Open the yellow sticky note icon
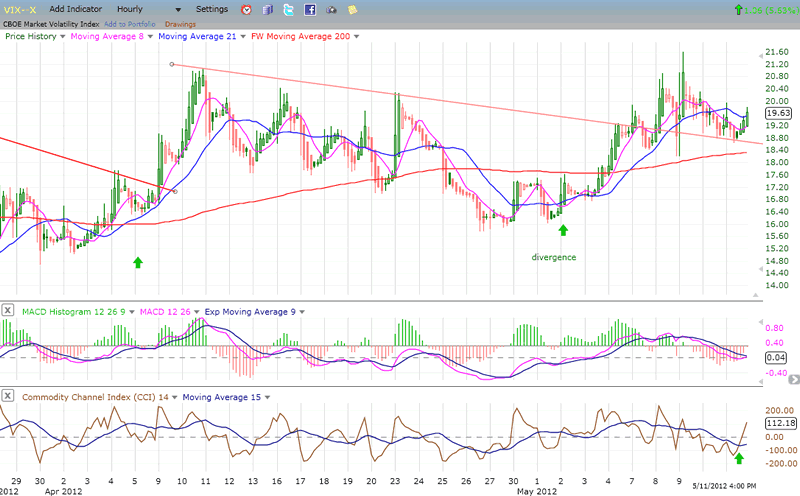This screenshot has width=800, height=496. [x=352, y=9]
